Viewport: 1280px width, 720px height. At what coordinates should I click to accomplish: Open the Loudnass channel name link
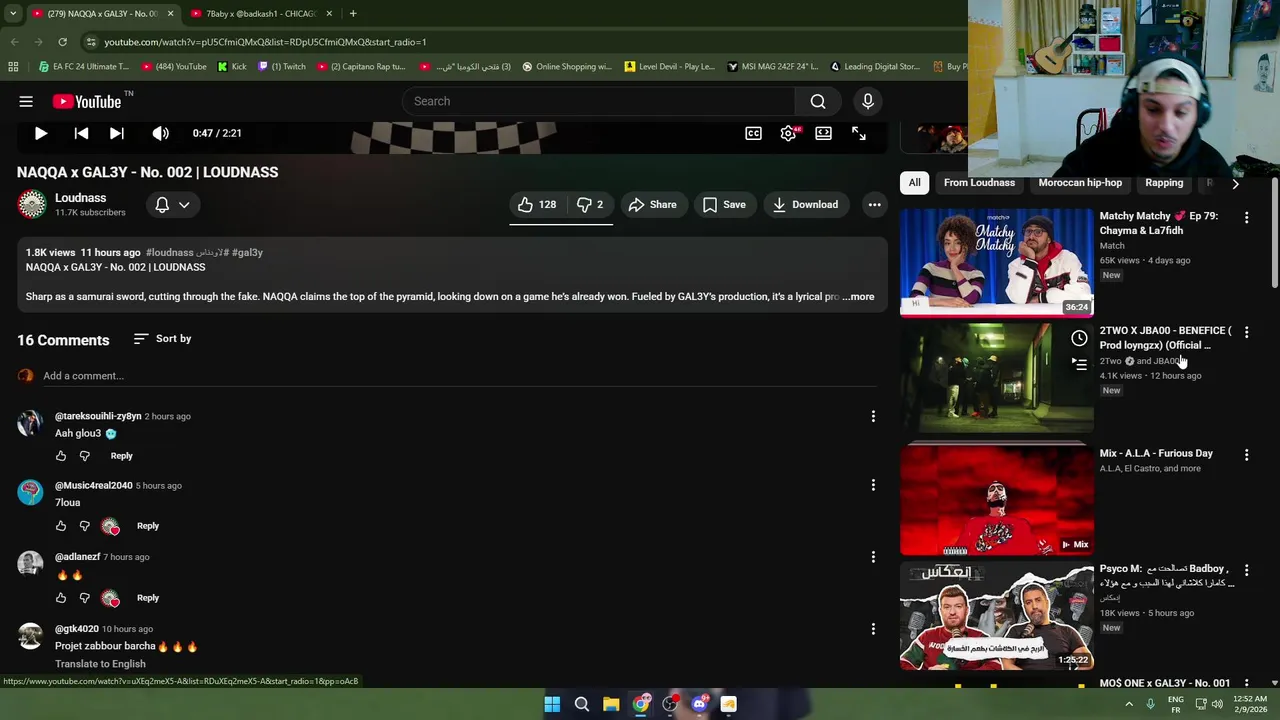click(x=80, y=198)
